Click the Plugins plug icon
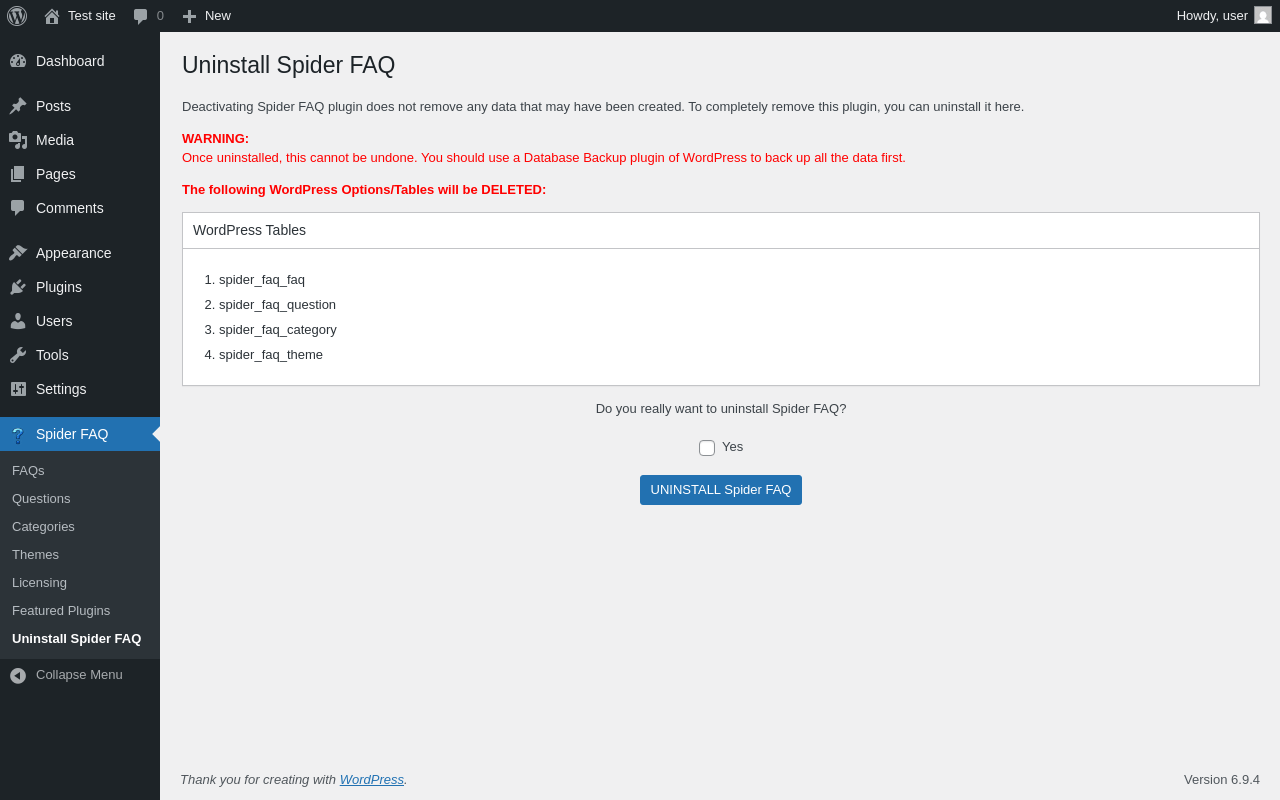Viewport: 1280px width, 800px height. pyautogui.click(x=18, y=287)
